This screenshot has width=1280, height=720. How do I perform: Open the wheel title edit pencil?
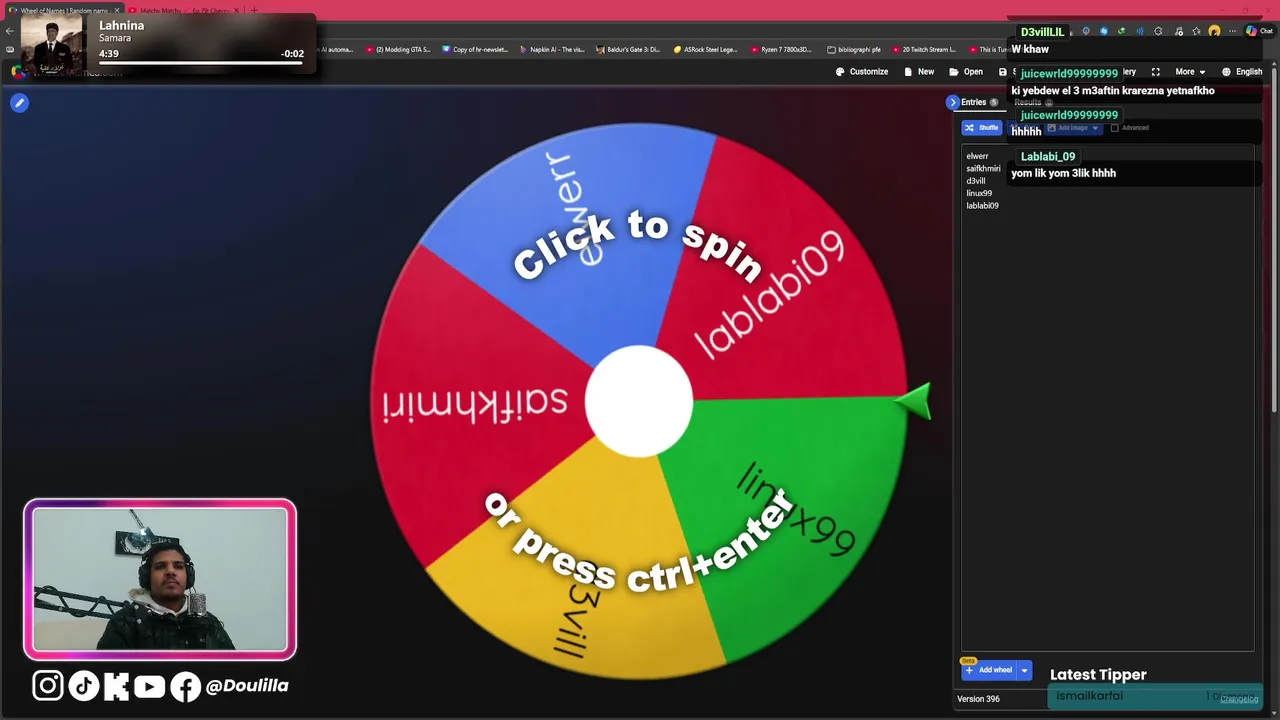19,102
